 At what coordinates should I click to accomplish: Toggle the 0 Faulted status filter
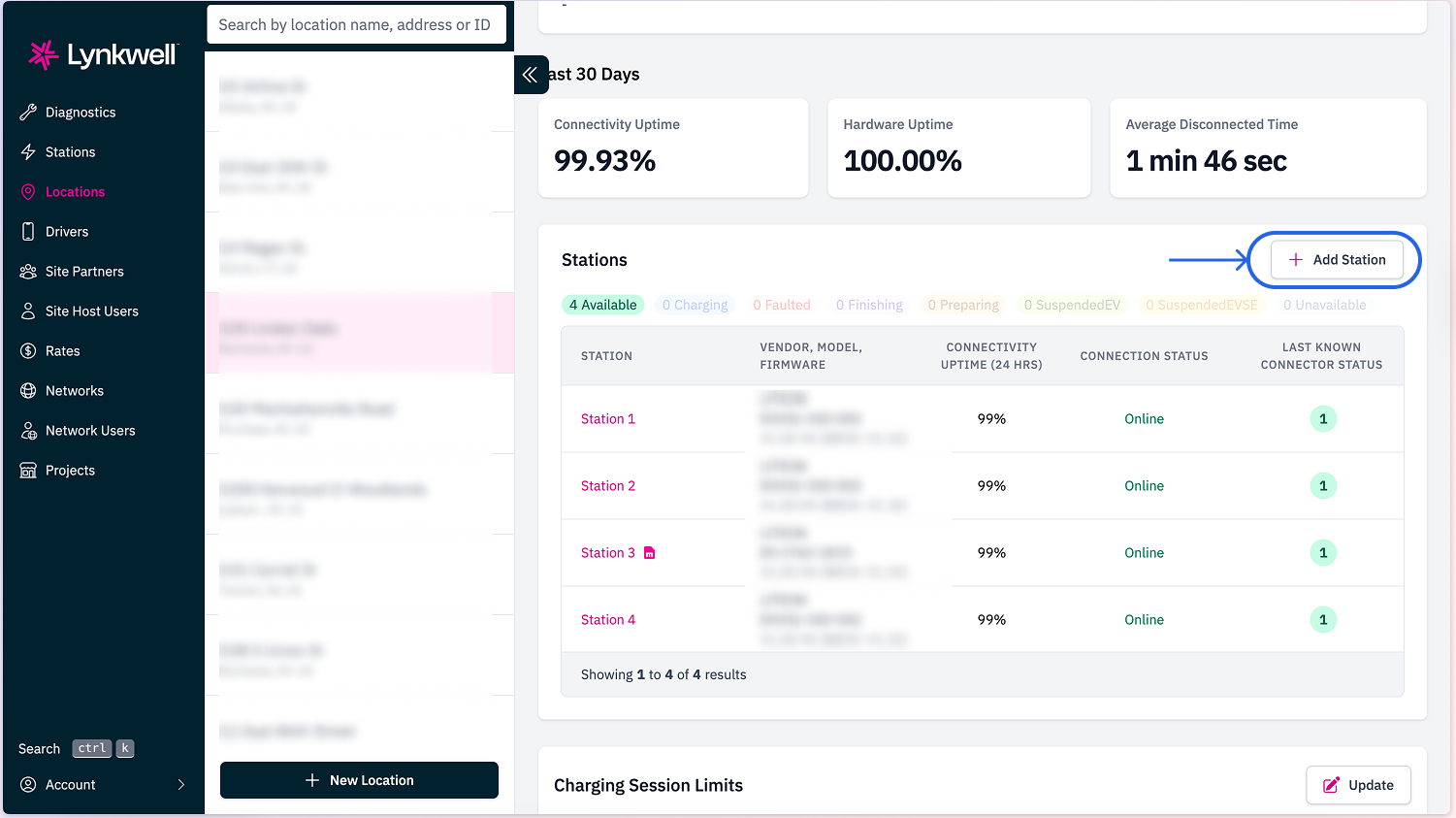(781, 305)
